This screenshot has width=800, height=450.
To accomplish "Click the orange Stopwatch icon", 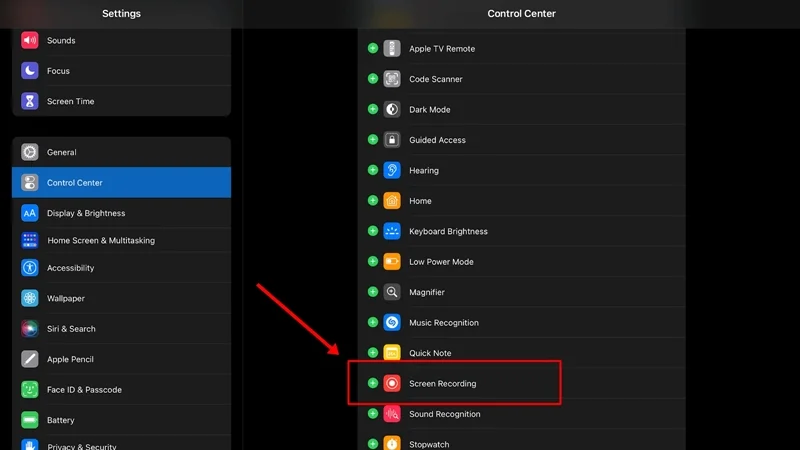I will pos(392,443).
